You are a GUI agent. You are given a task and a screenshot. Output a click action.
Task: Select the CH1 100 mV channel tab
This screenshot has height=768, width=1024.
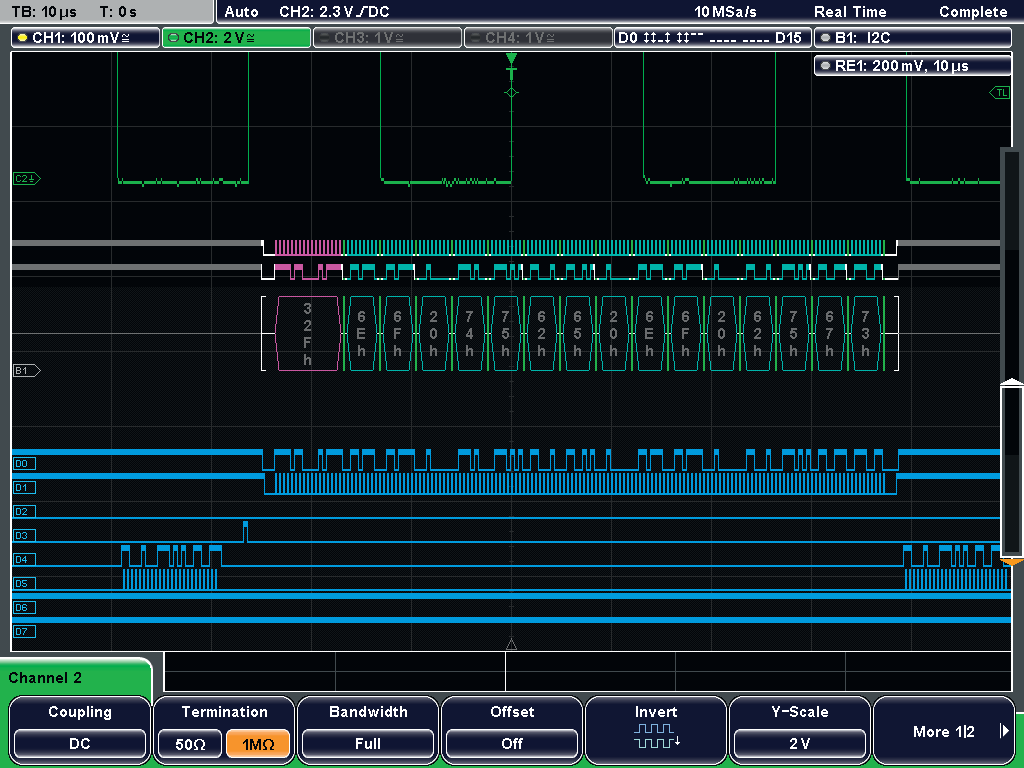pos(86,38)
